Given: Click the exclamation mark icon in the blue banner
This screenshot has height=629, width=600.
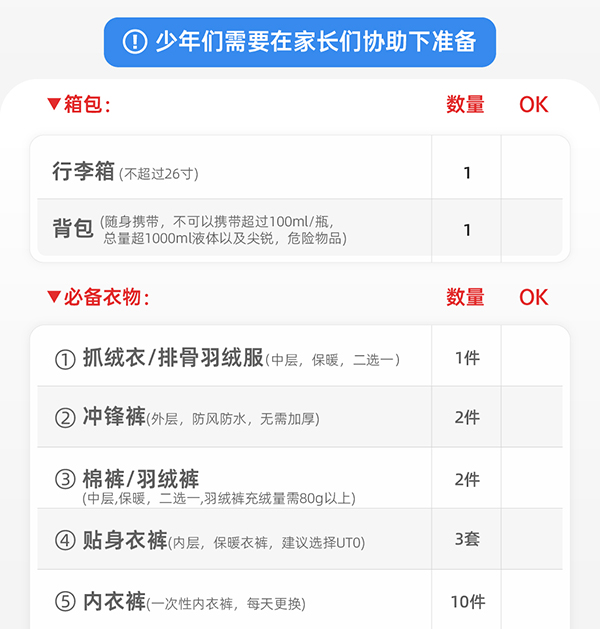Looking at the screenshot, I should tap(135, 41).
